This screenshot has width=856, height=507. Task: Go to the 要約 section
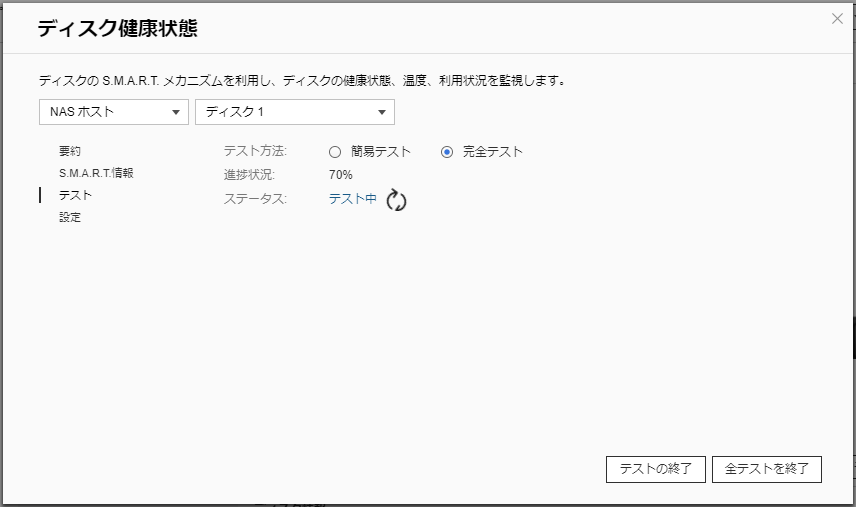[70, 151]
